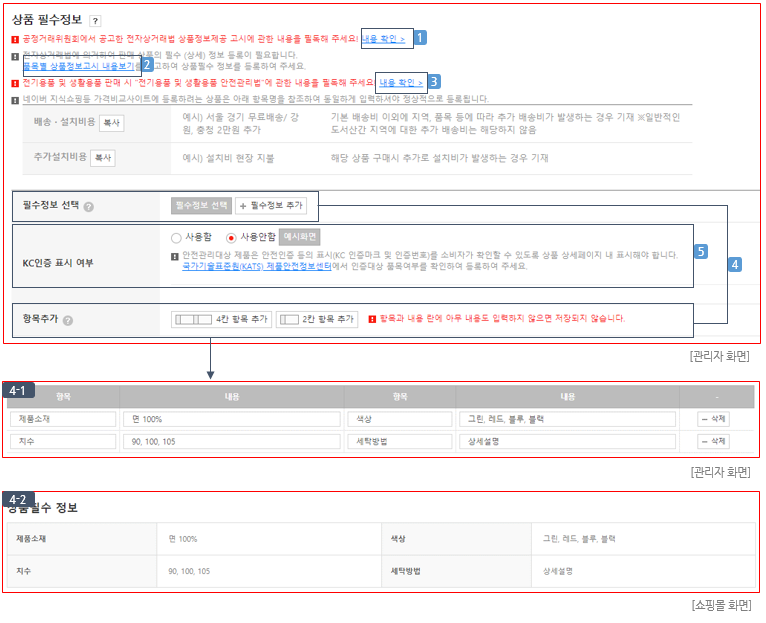The height and width of the screenshot is (623, 766).
Task: Click the gray 필수정보 선택 button
Action: pyautogui.click(x=201, y=206)
